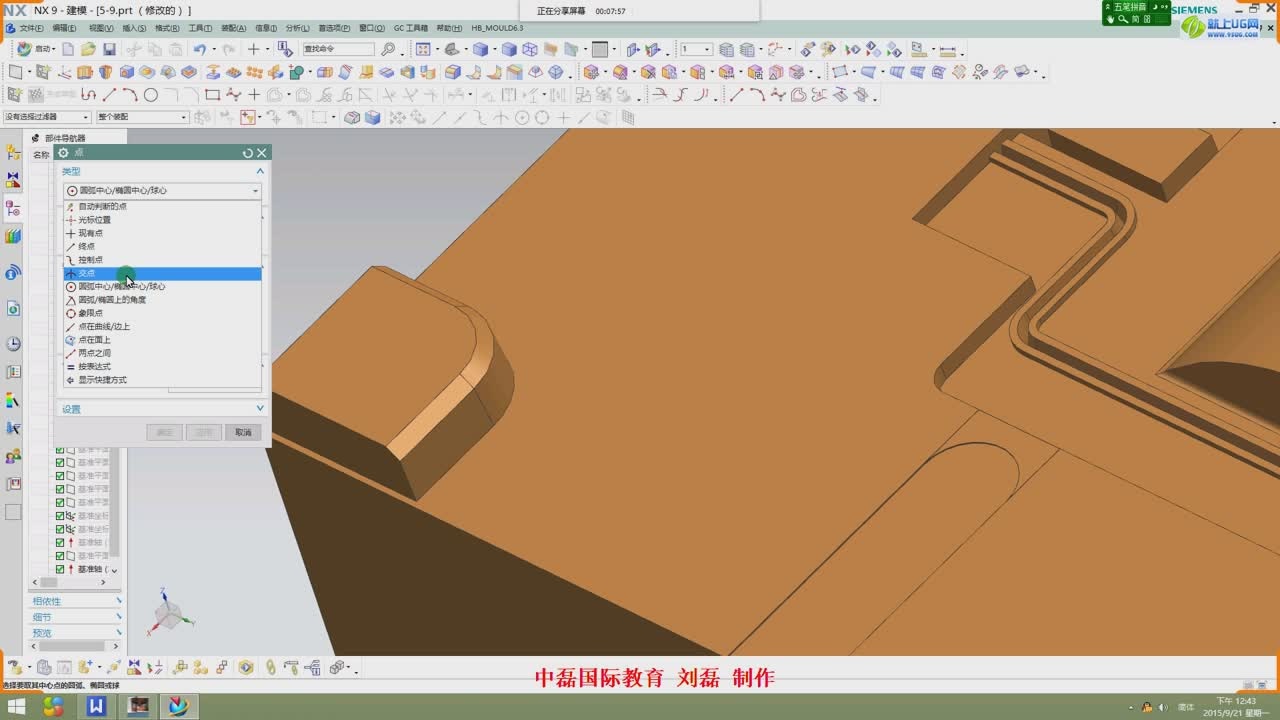Select the sketch Line tool

click(109, 95)
